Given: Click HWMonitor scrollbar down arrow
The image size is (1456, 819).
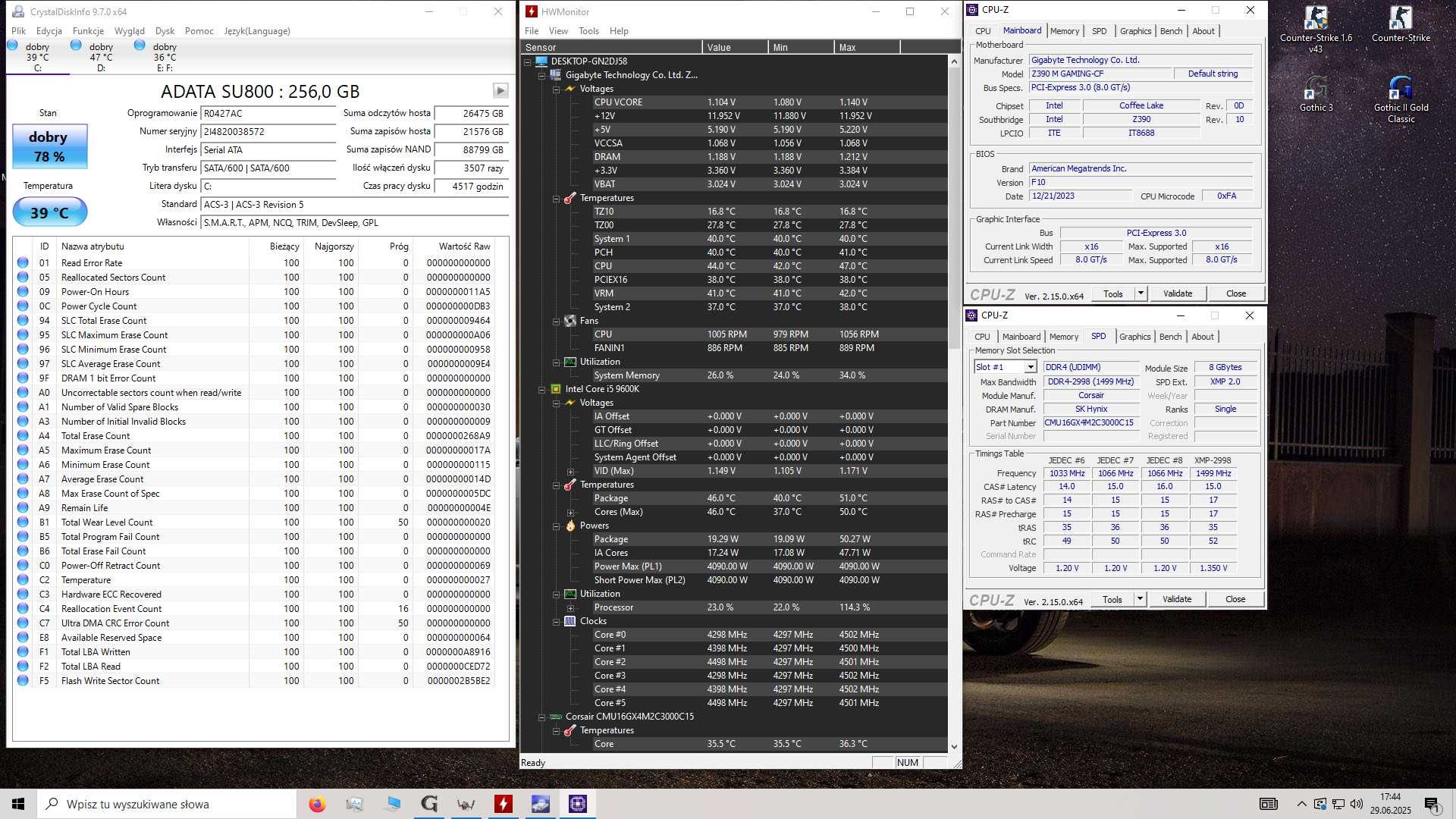Looking at the screenshot, I should (954, 747).
